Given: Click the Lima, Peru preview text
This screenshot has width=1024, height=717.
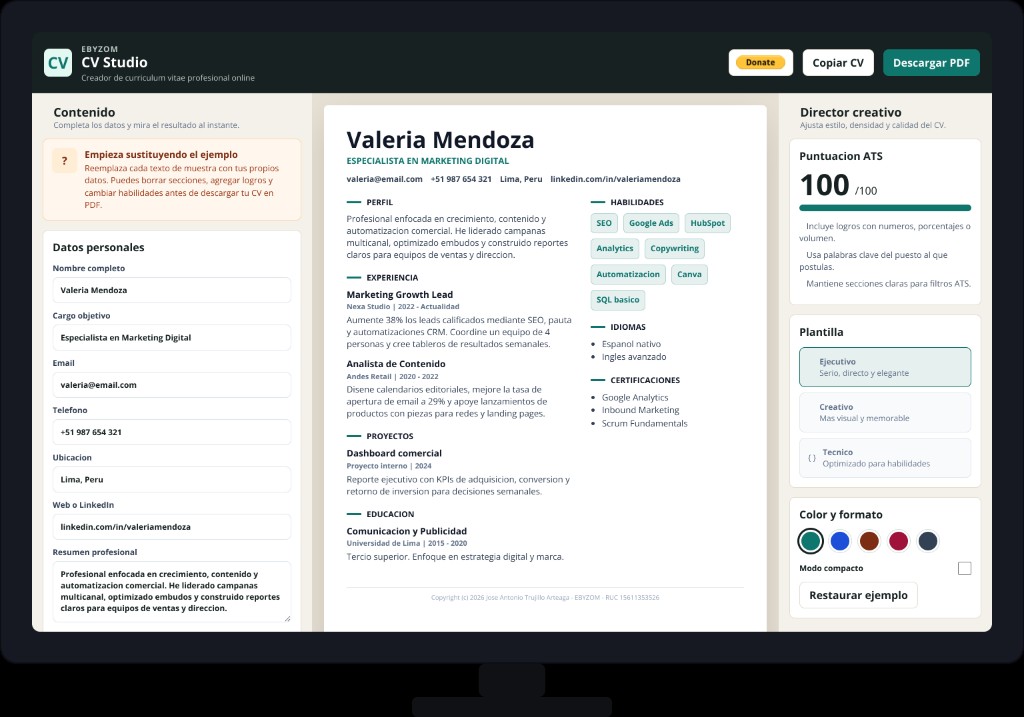Looking at the screenshot, I should click(x=520, y=179).
